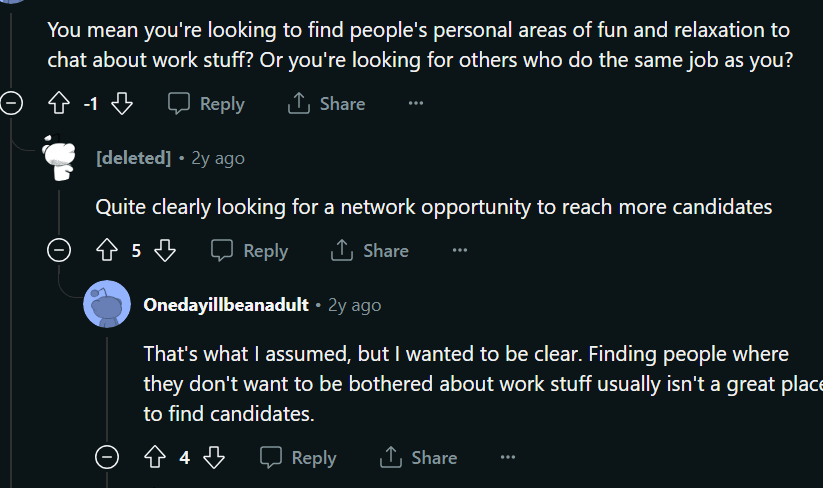Reply to the top comment scored -1
Screen dimensions: 823x488
tap(206, 103)
